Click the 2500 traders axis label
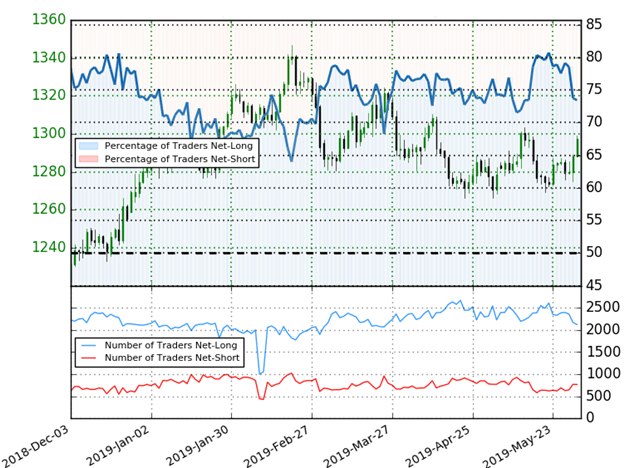Viewport: 624px width, 468px height. 603,307
